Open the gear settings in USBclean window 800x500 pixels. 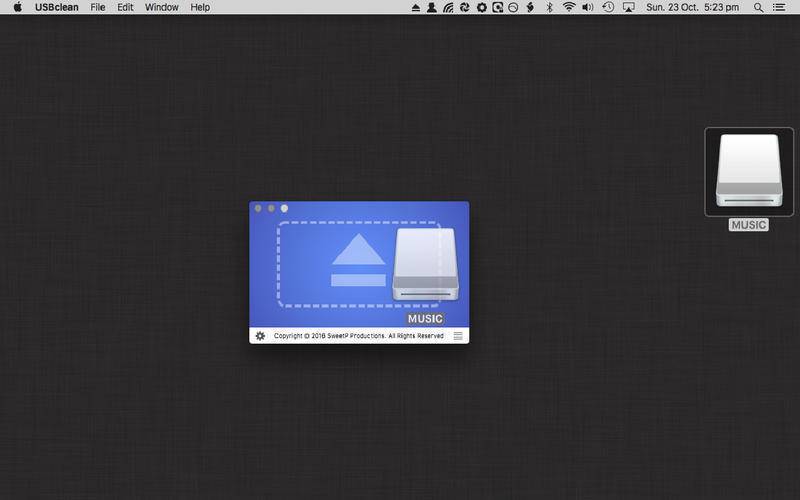(260, 336)
